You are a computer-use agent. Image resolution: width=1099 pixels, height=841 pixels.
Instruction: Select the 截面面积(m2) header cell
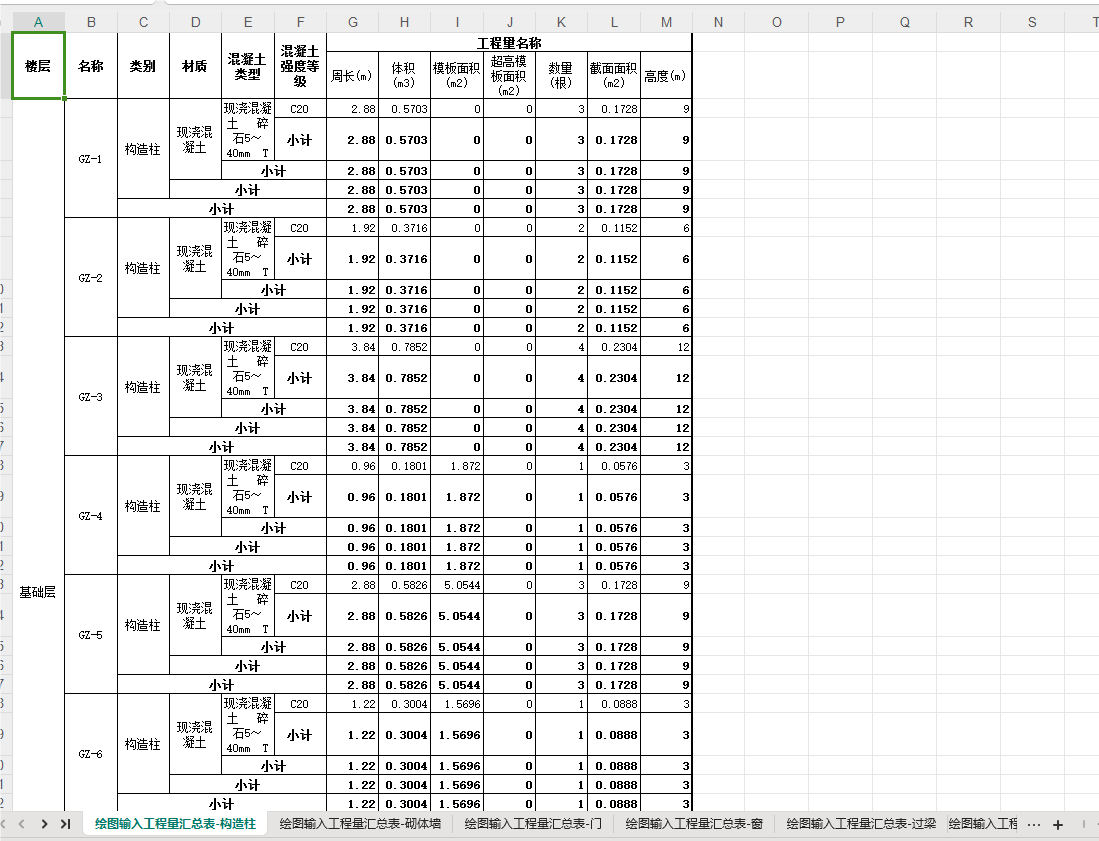tap(614, 75)
